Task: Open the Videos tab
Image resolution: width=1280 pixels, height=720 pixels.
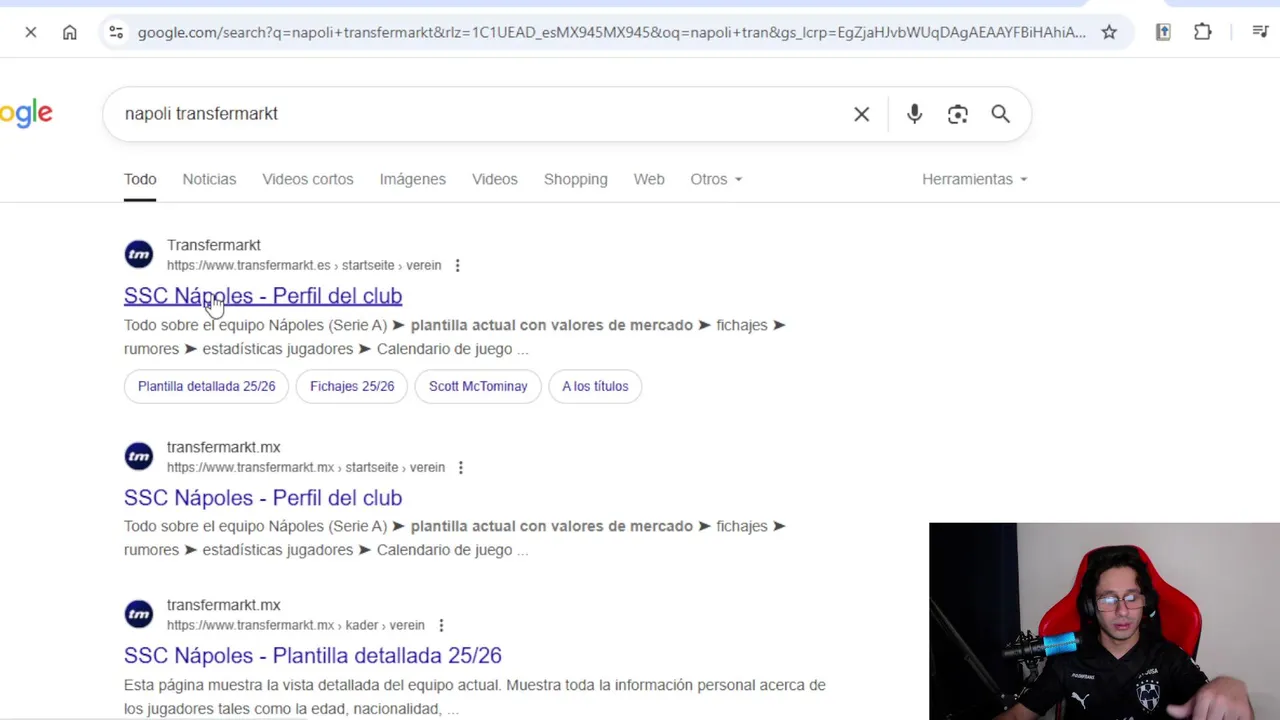Action: (495, 179)
